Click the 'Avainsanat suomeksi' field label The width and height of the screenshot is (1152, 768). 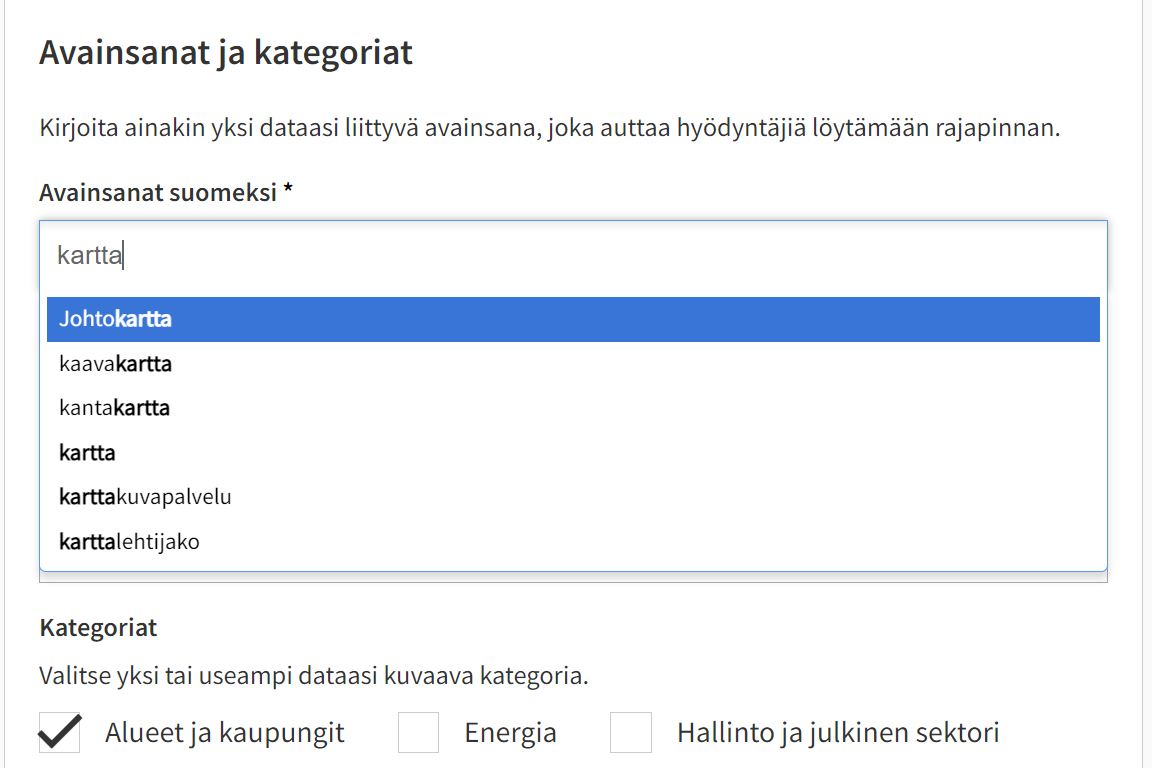[x=158, y=193]
